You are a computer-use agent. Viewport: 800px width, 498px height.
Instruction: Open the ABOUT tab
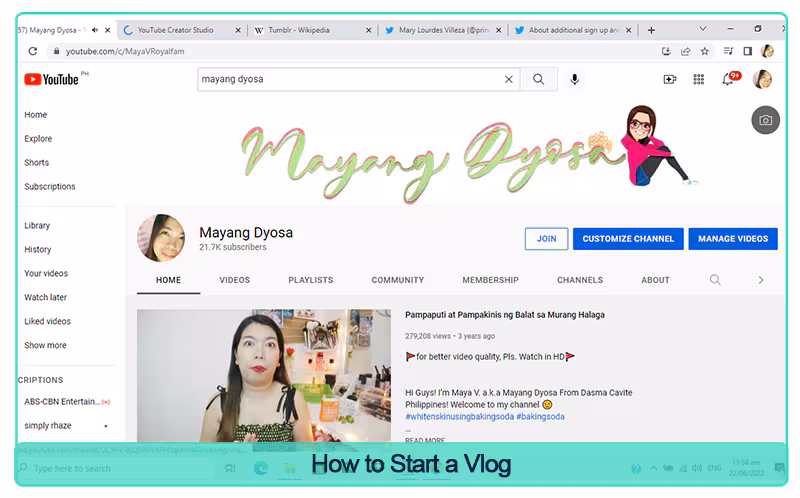pyautogui.click(x=656, y=280)
